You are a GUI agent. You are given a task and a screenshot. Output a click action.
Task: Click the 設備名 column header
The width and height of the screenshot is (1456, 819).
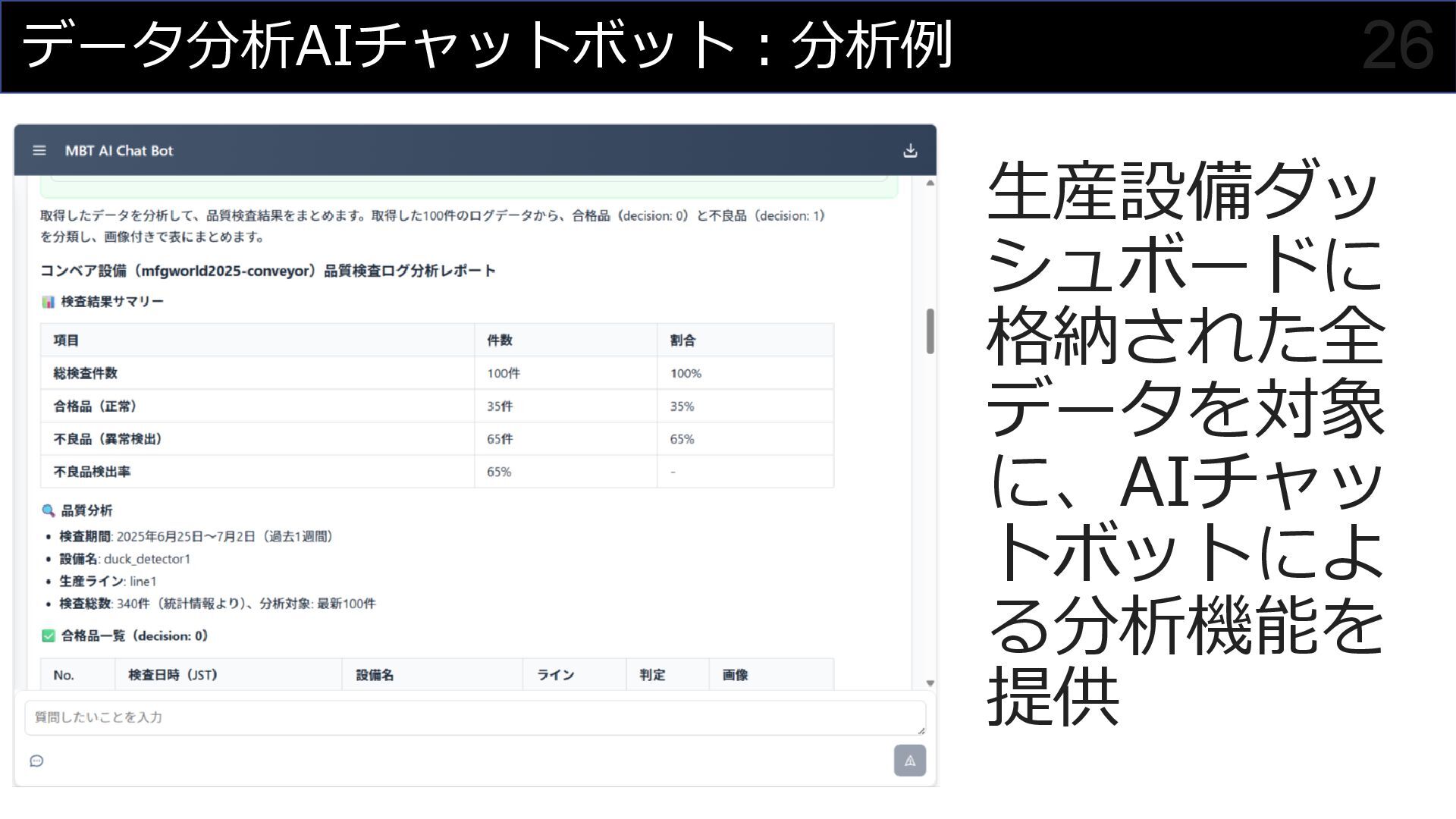[375, 675]
